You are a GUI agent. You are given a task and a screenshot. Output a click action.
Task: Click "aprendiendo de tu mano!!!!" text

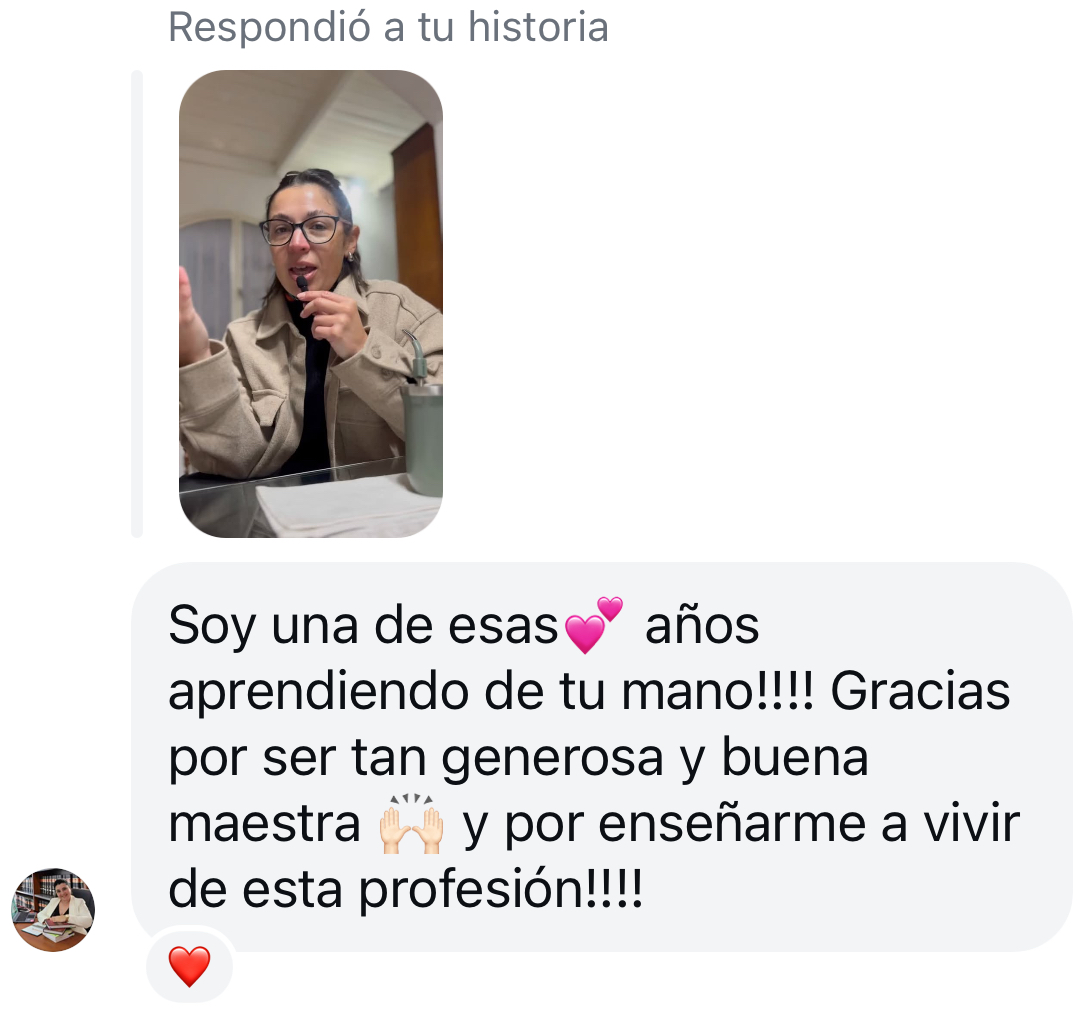491,693
